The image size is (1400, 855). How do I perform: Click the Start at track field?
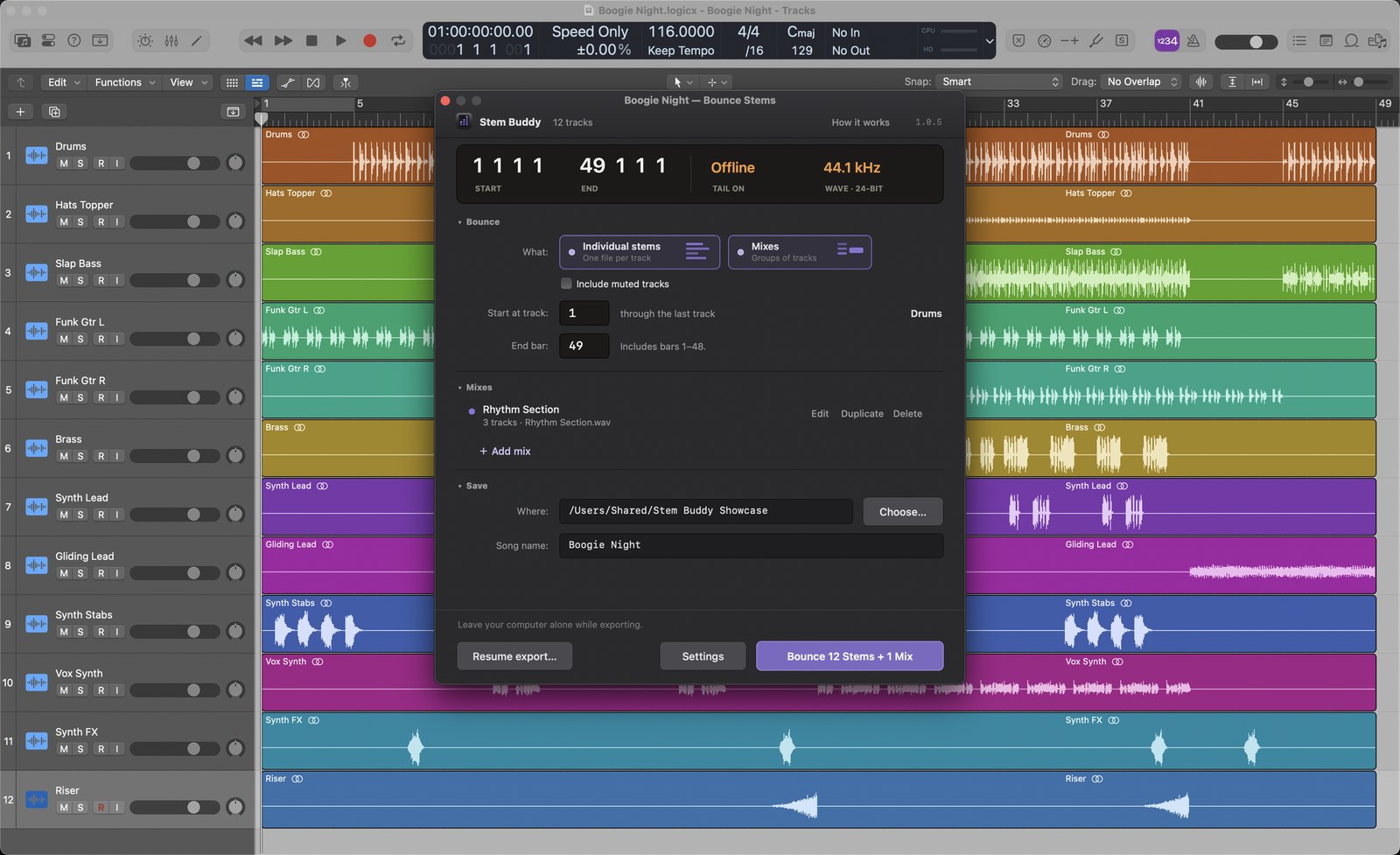click(x=584, y=313)
